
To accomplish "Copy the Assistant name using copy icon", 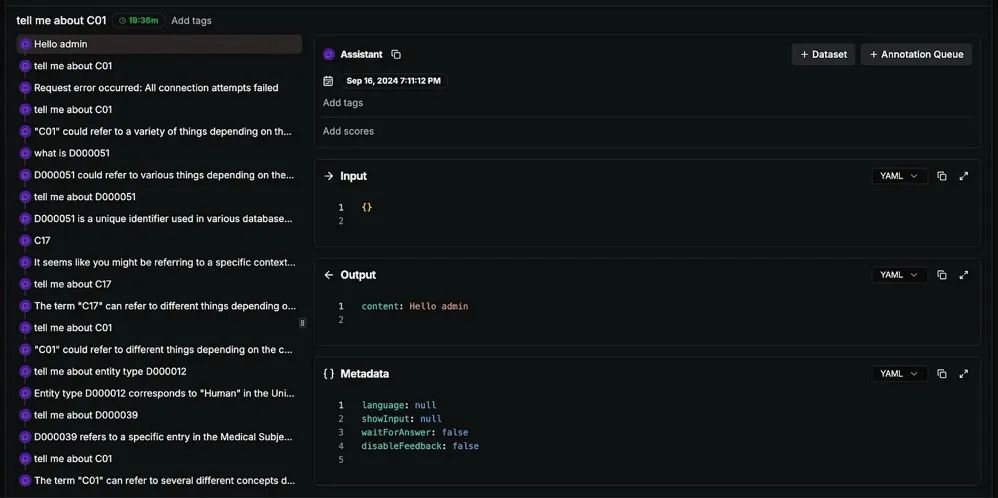I will pyautogui.click(x=396, y=55).
